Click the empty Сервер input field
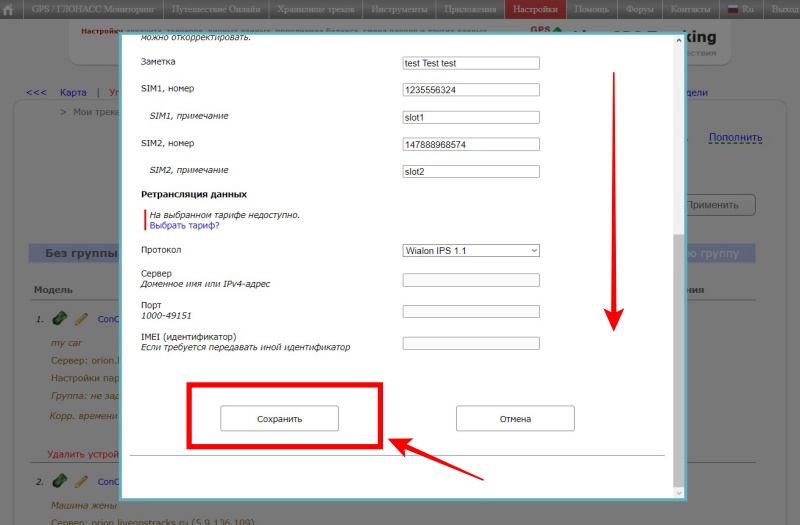The image size is (800, 525). click(x=470, y=280)
